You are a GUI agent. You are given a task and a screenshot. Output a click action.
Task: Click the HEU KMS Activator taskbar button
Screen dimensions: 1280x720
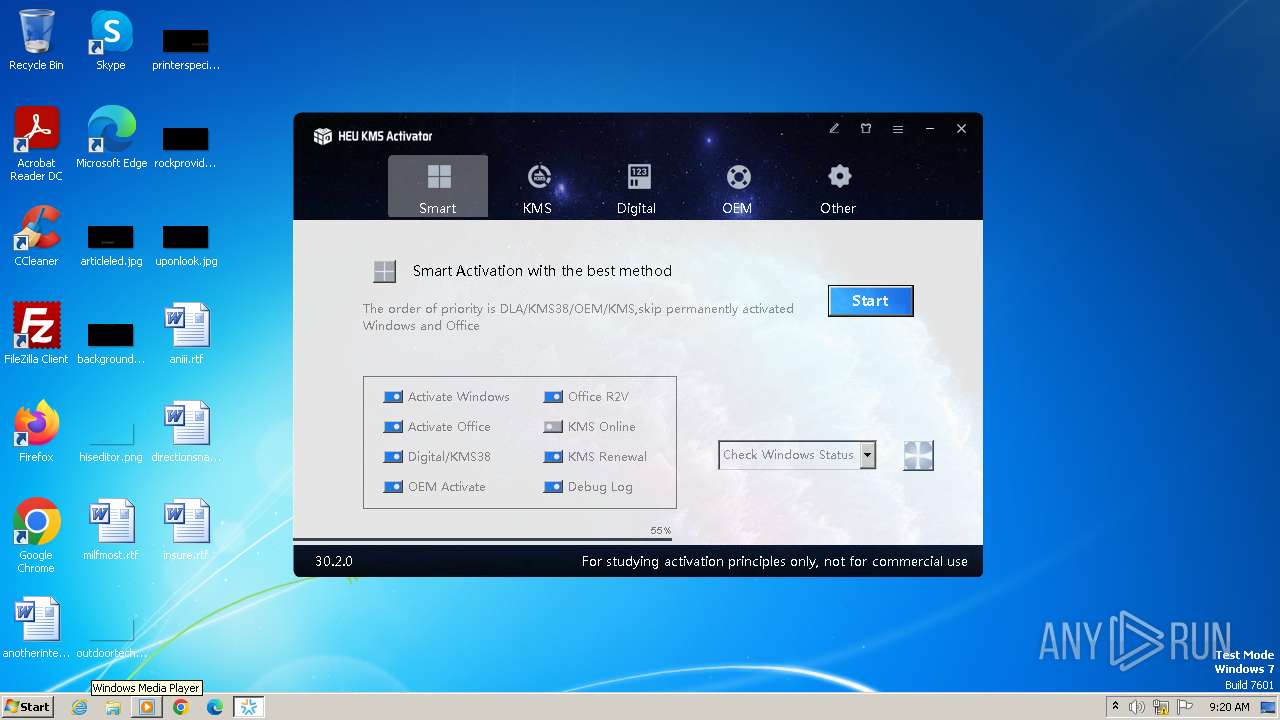[249, 707]
